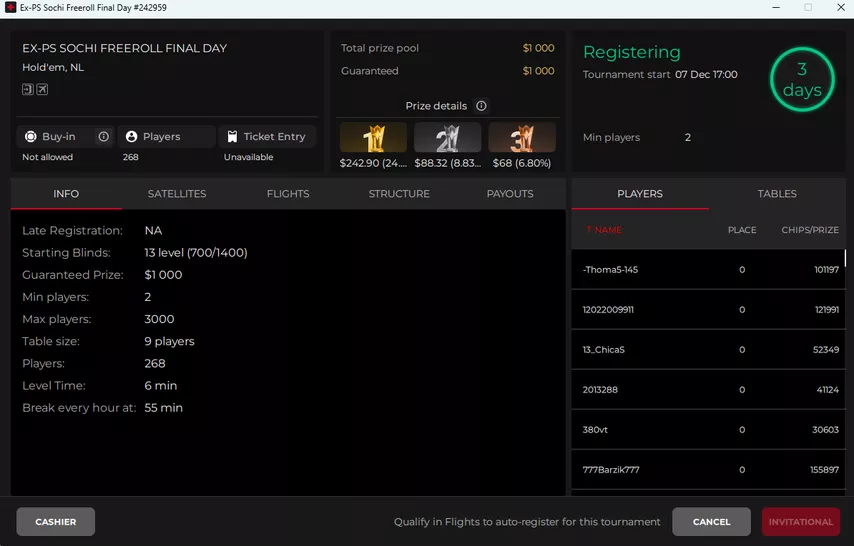Click the Players person icon
This screenshot has width=854, height=546.
pos(131,137)
